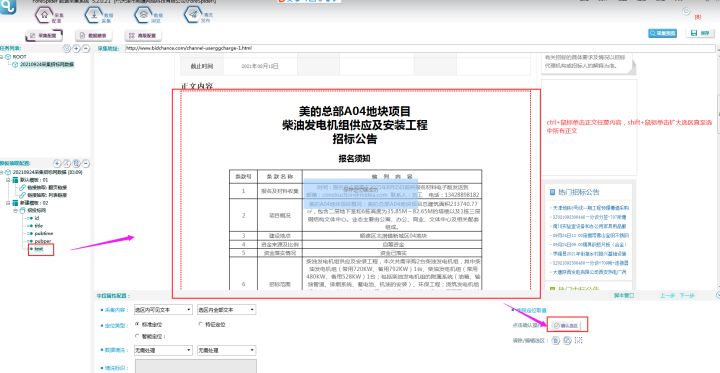The height and width of the screenshot is (373, 720).
Task: Switch to the 高级配置 sub-tab
Action: [x=143, y=35]
